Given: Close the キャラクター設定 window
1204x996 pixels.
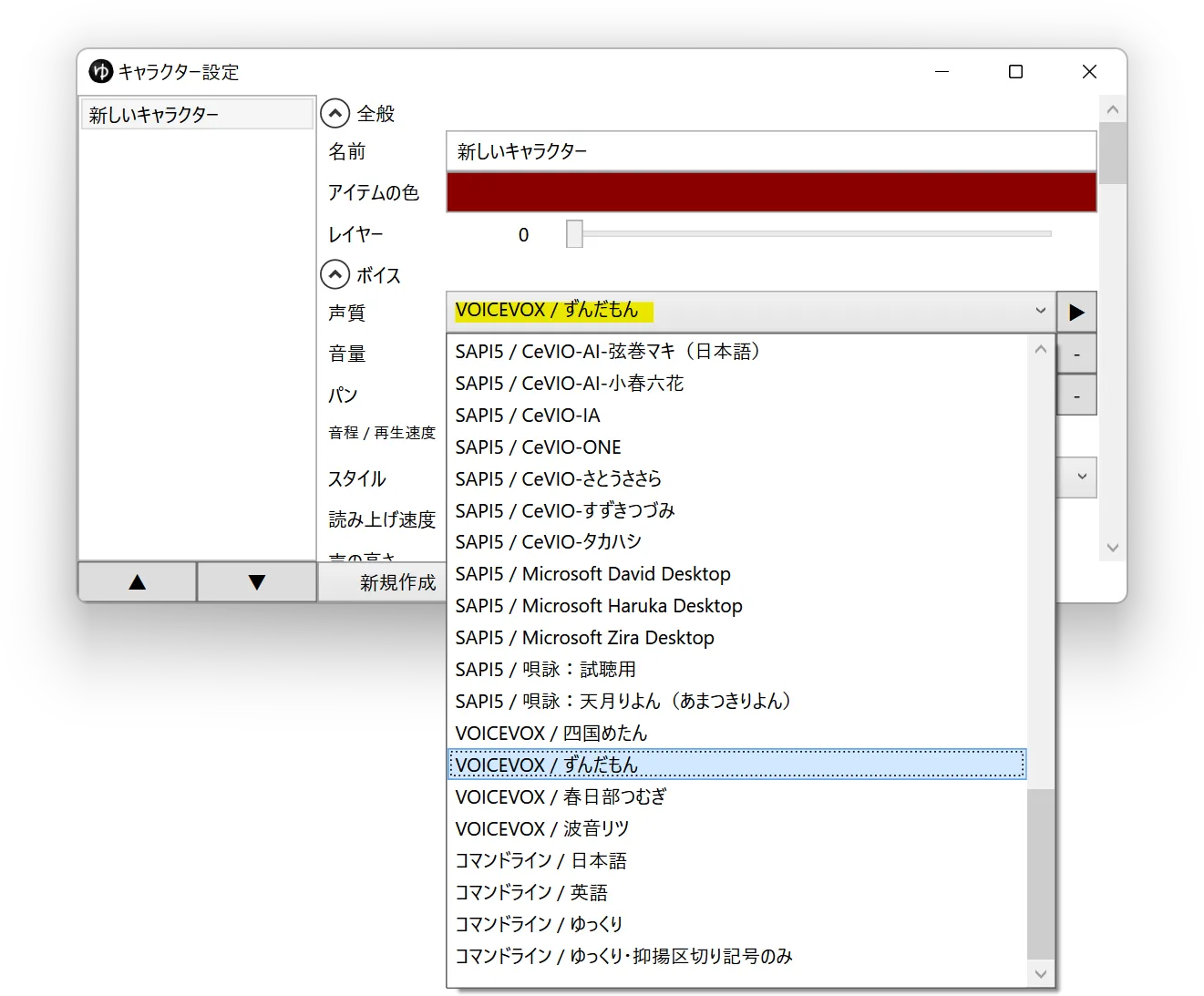Looking at the screenshot, I should (x=1089, y=71).
